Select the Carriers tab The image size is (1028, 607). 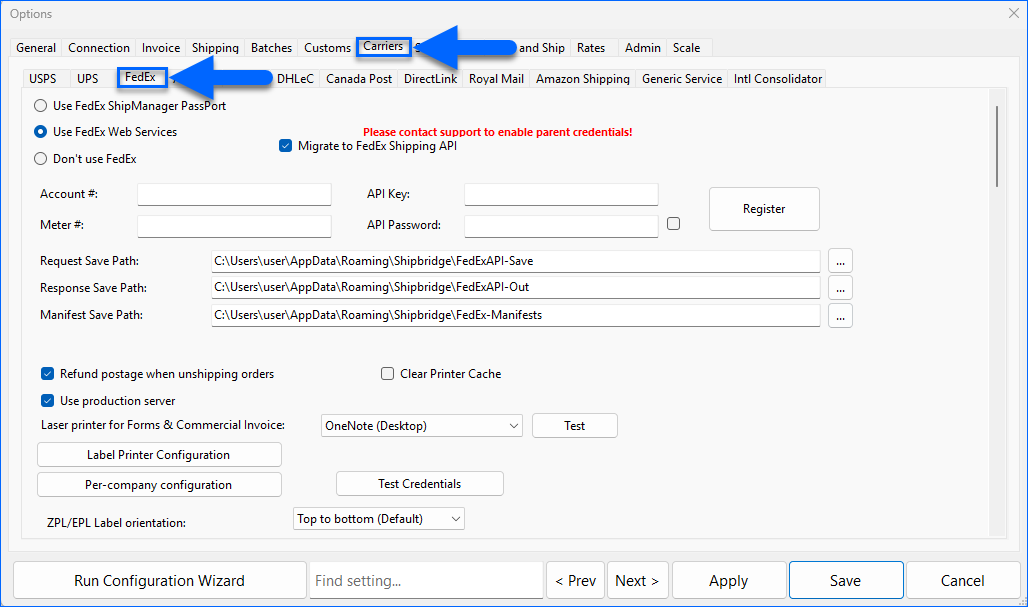[384, 47]
